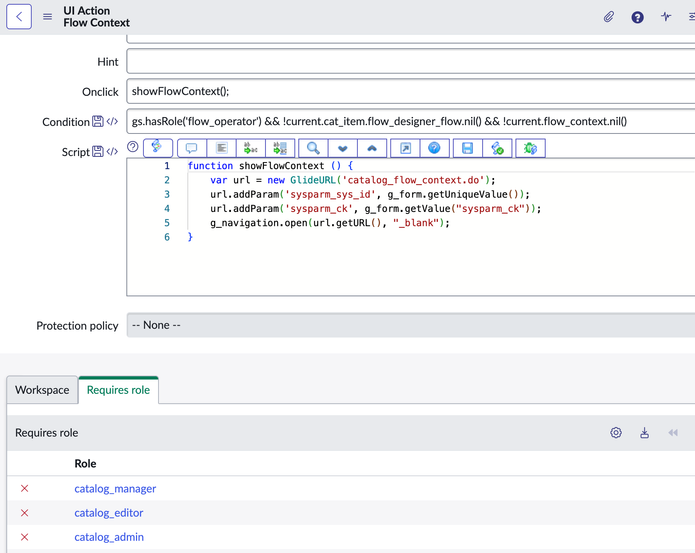Image resolution: width=695 pixels, height=553 pixels.
Task: Click the back arrow button
Action: coord(19,16)
